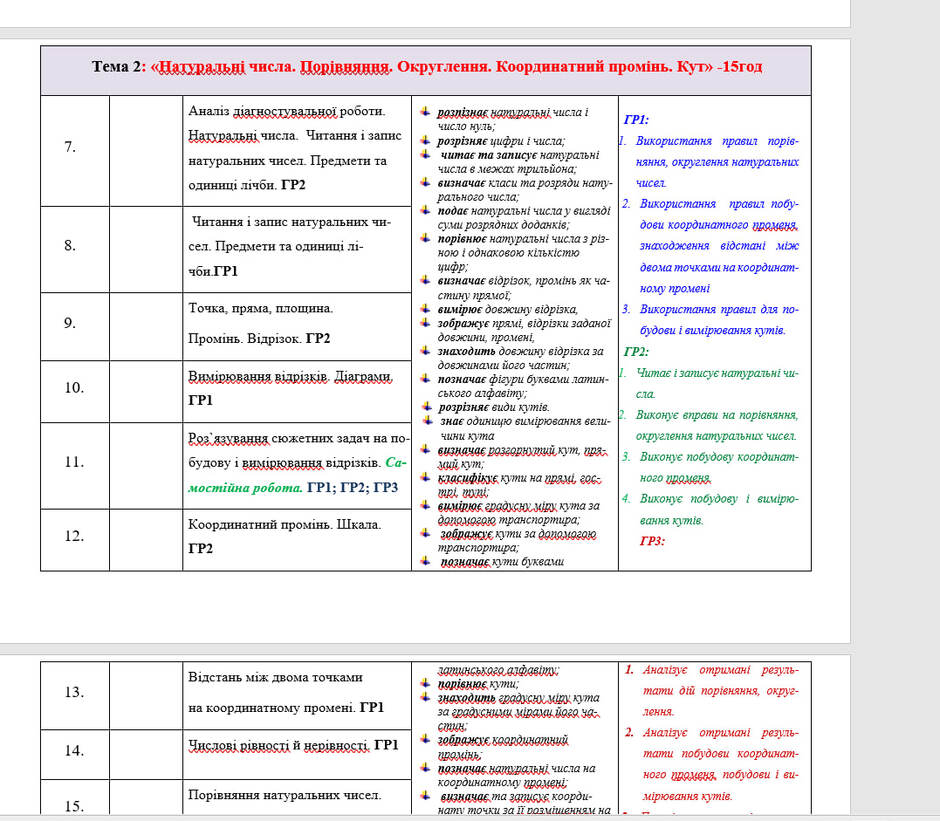The height and width of the screenshot is (821, 940).
Task: Click the 'Координатний промінь. Шкала.' lesson cell
Action: 297,540
